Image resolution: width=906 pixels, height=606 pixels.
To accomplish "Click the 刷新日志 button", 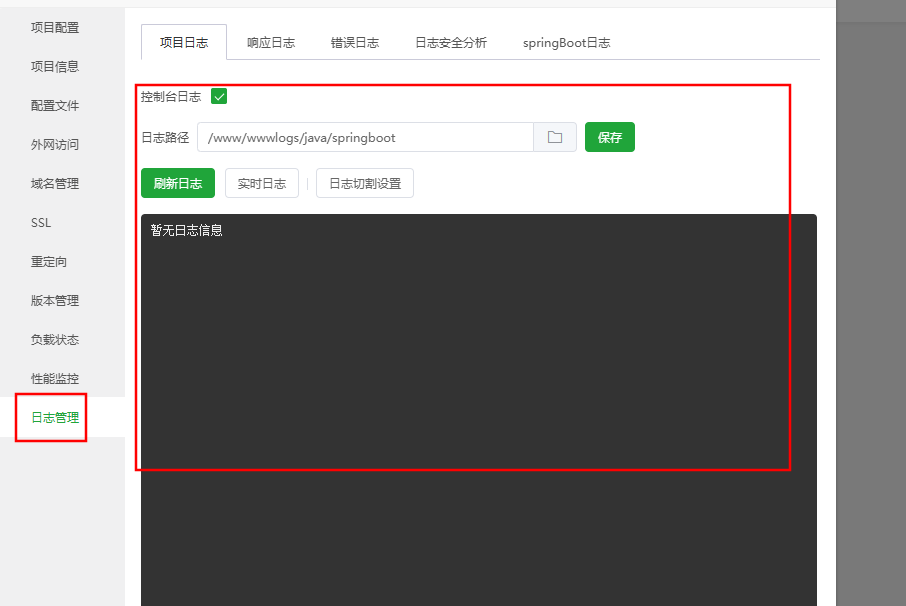I will pyautogui.click(x=178, y=183).
